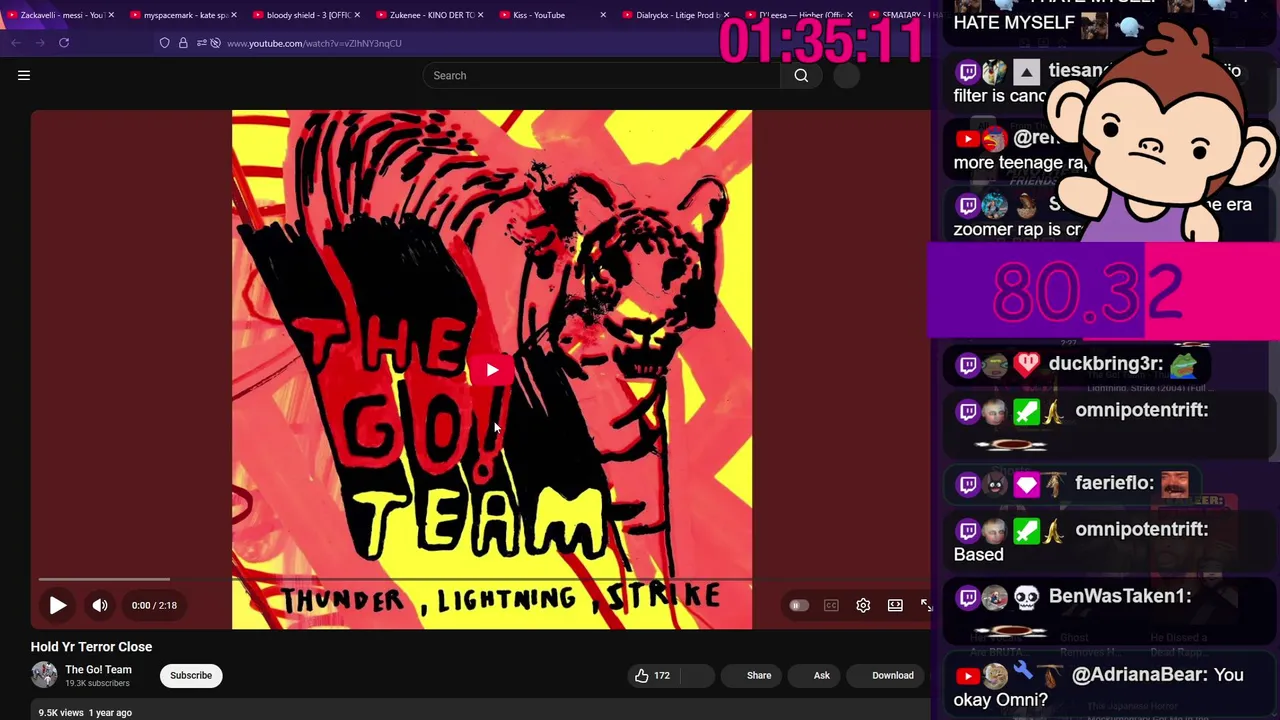
Task: Click the YouTube icon beside @AdrianaBear
Action: tap(967, 676)
